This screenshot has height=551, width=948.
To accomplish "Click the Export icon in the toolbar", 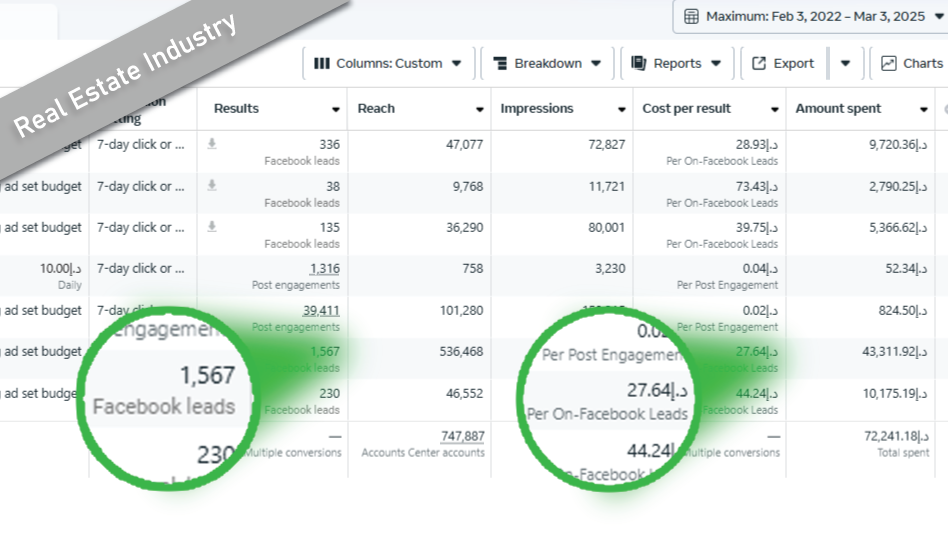I will point(759,63).
